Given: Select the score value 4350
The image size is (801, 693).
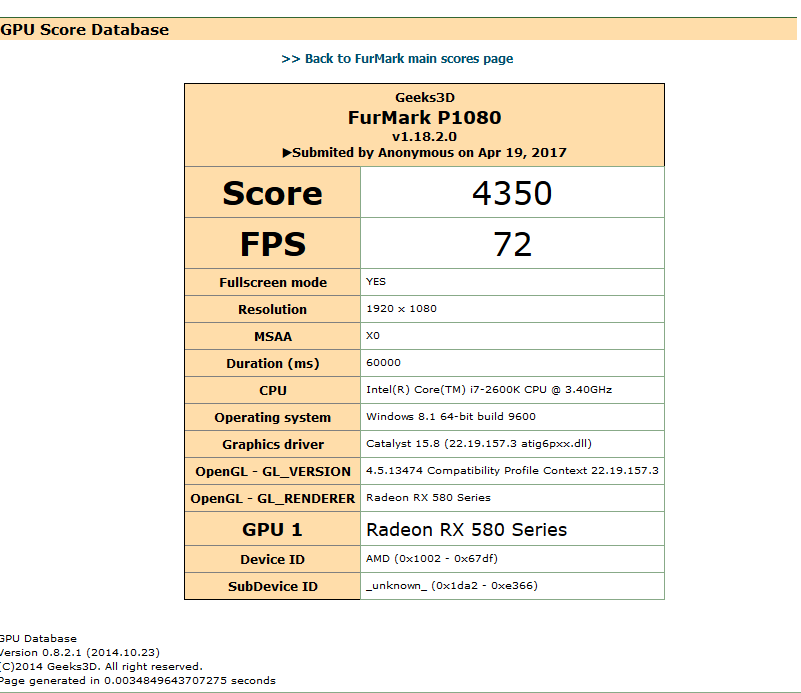Looking at the screenshot, I should click(x=512, y=193).
